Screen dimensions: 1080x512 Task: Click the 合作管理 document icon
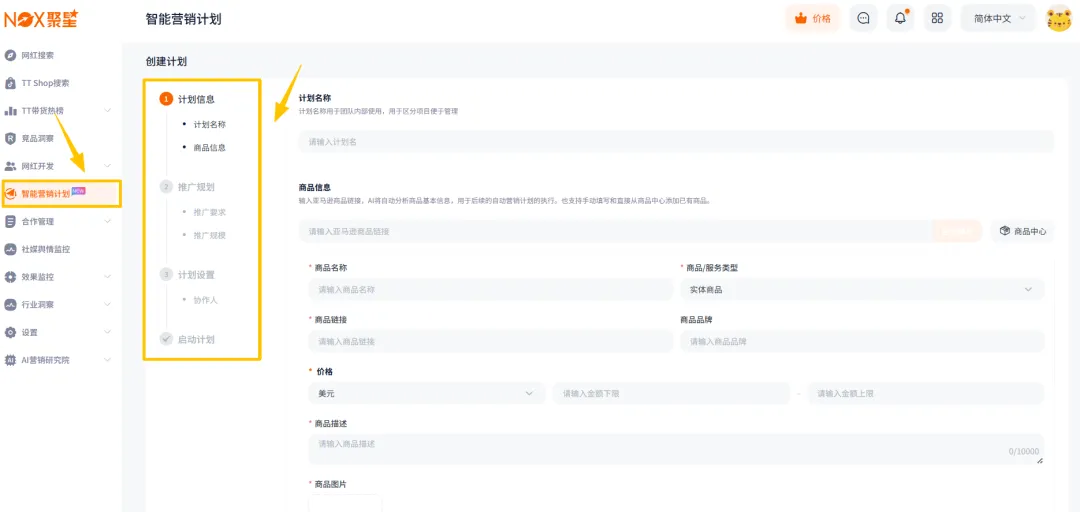(x=10, y=222)
